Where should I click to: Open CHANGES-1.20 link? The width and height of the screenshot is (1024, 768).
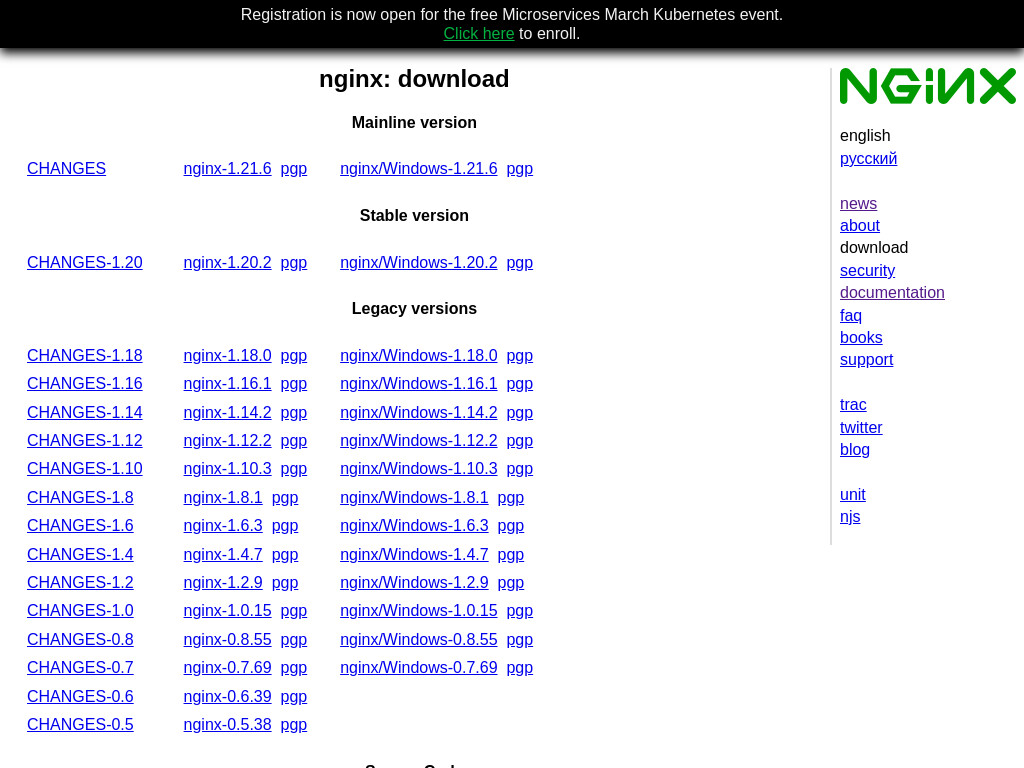[x=84, y=263]
